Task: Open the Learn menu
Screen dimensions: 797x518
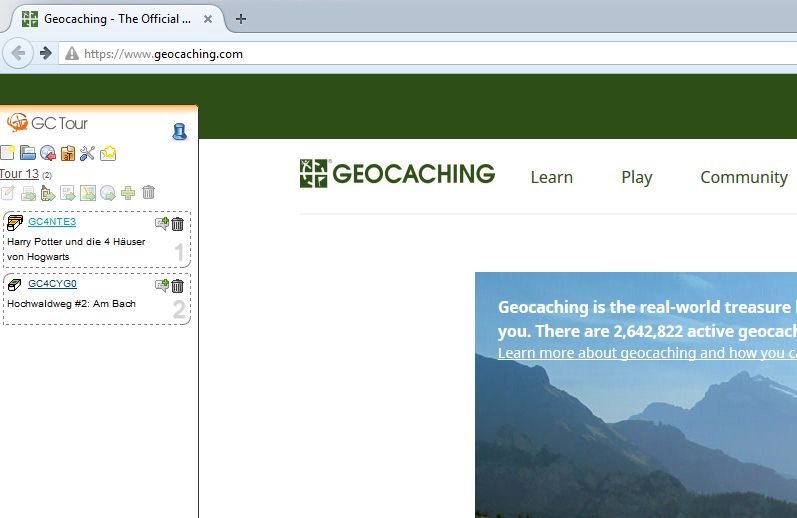Action: click(x=551, y=177)
